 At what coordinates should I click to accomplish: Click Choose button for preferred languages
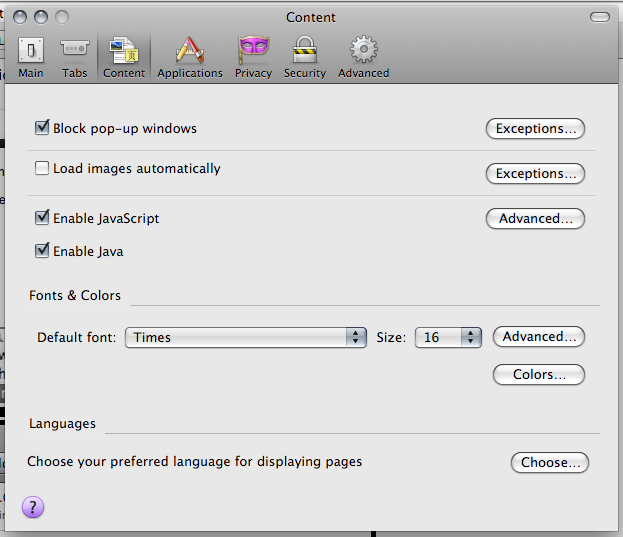coord(549,462)
